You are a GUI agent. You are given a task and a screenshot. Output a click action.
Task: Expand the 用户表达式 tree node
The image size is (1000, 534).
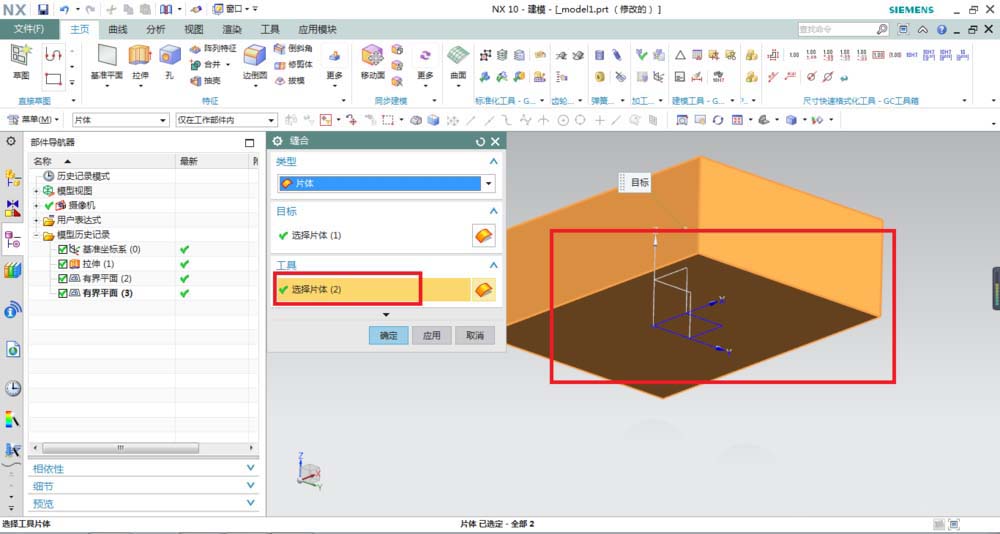point(36,220)
